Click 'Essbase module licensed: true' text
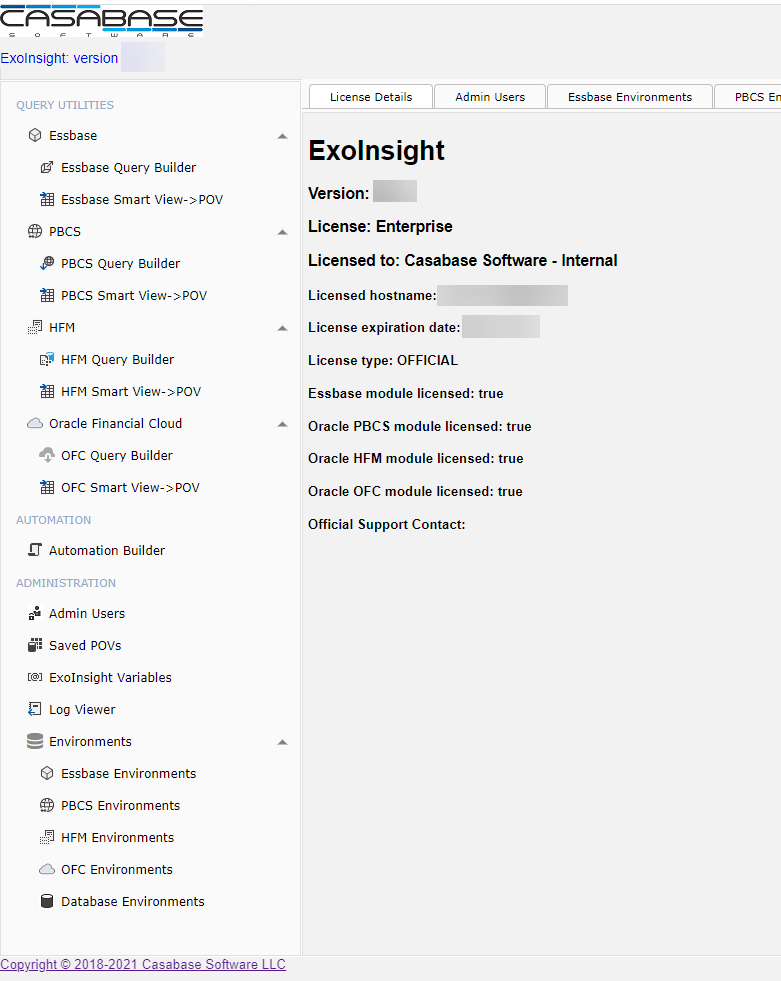Screen dimensions: 781x981 (406, 394)
